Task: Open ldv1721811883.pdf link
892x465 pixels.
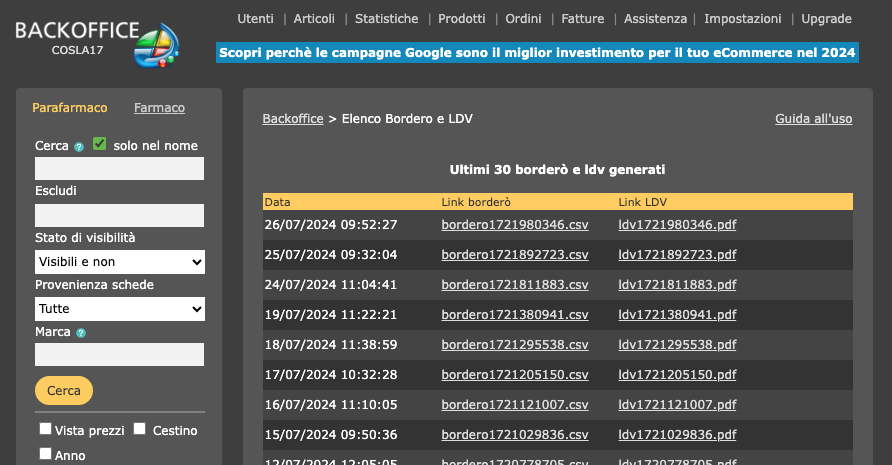Action: 677,285
